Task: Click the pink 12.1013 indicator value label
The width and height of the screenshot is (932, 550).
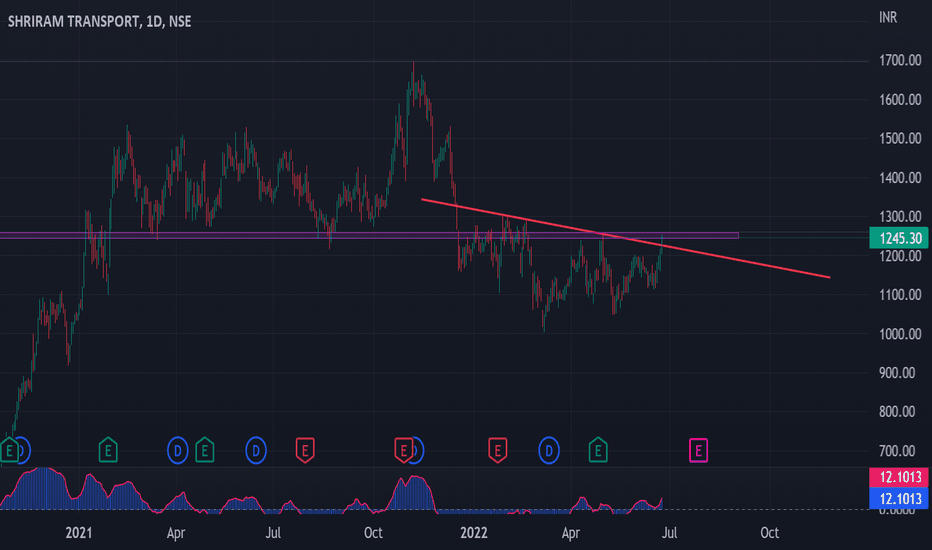Action: click(x=899, y=477)
